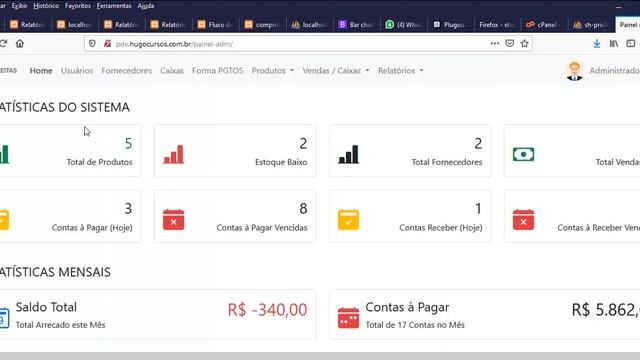Screen dimensions: 640x360
Task: Click the Administrador avatar picture
Action: 574,71
